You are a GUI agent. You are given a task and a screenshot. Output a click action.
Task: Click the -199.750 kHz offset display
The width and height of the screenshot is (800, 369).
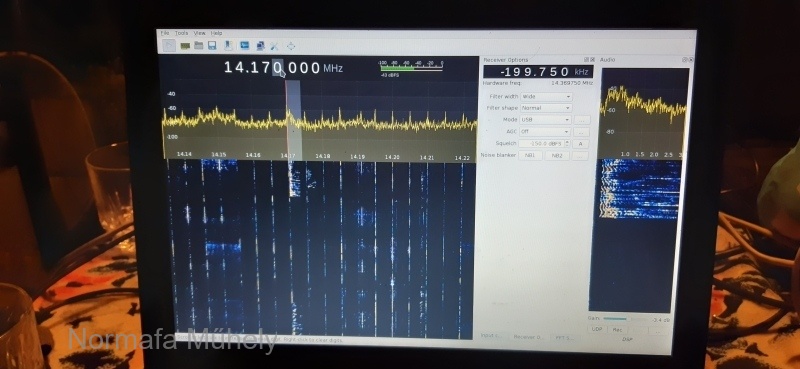point(538,72)
